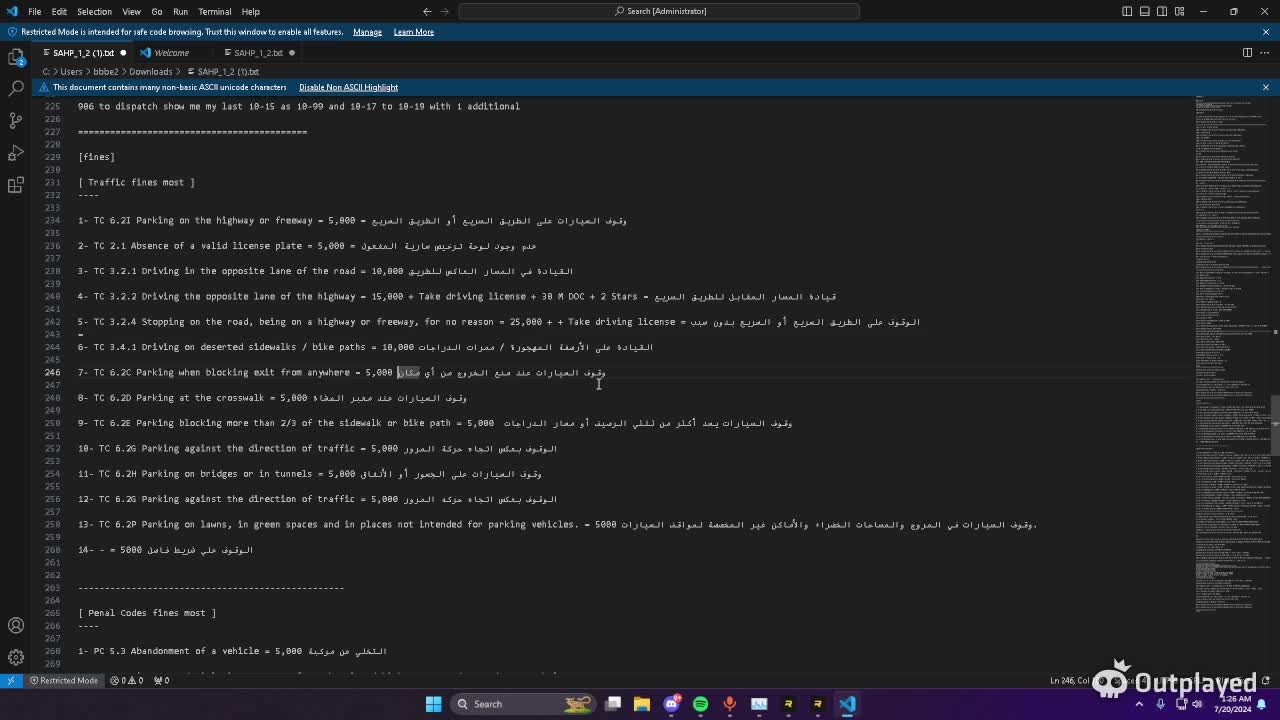Open the Go menu
The height and width of the screenshot is (720, 1280).
(x=157, y=11)
